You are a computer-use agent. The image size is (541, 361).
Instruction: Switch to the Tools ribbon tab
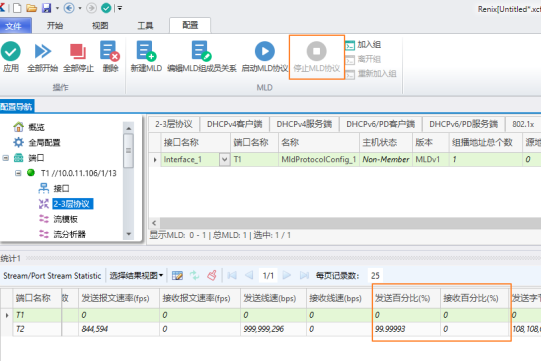pyautogui.click(x=145, y=26)
